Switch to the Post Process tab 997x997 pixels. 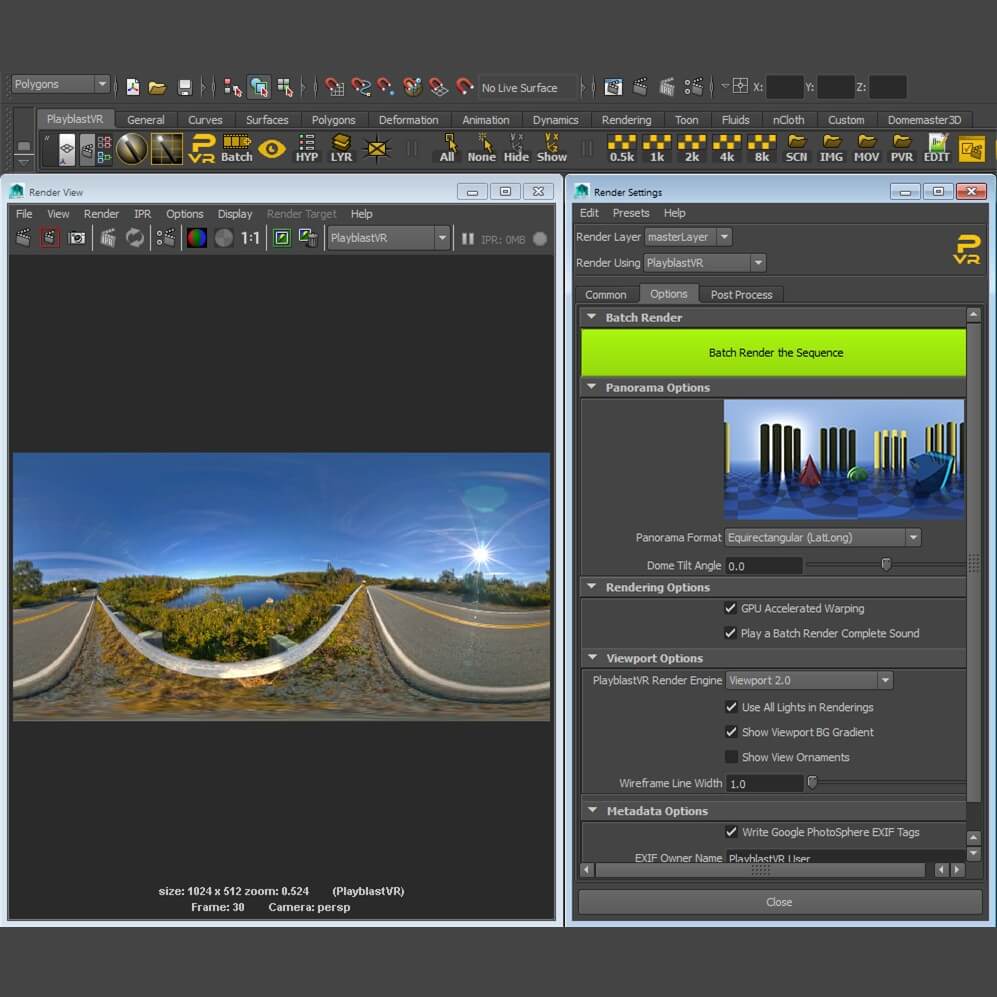click(741, 294)
